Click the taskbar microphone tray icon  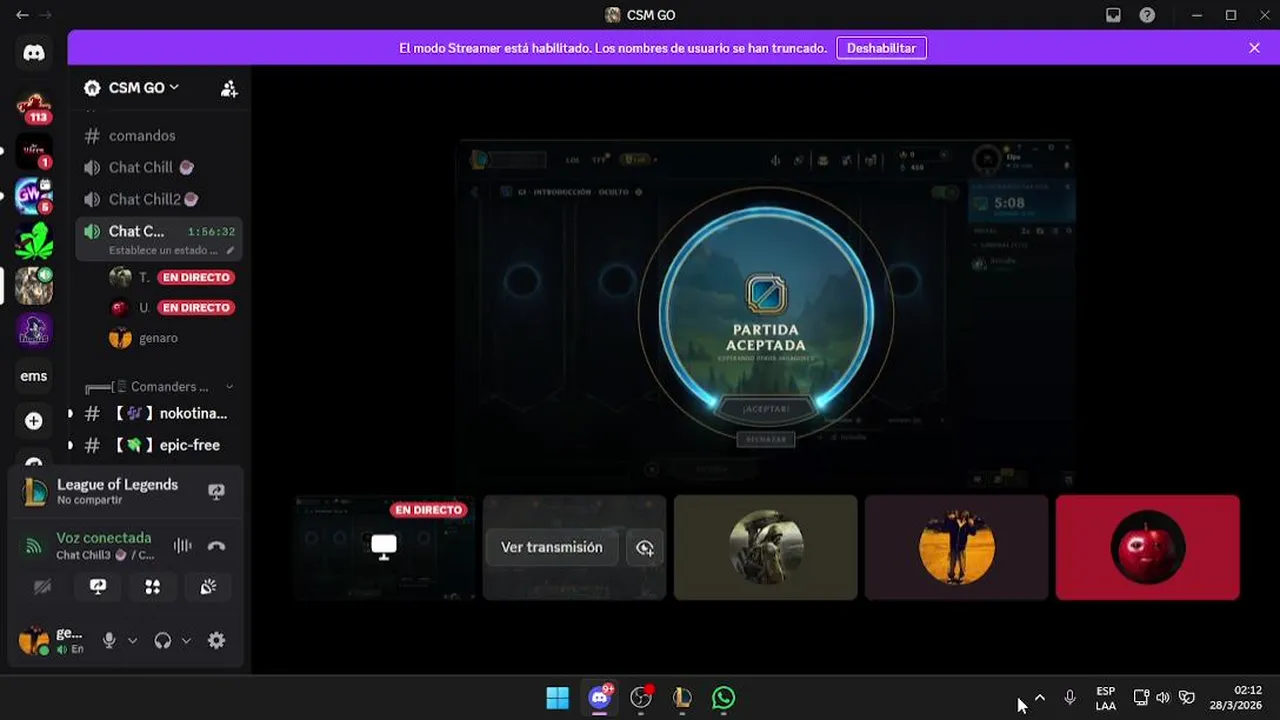coord(1070,698)
